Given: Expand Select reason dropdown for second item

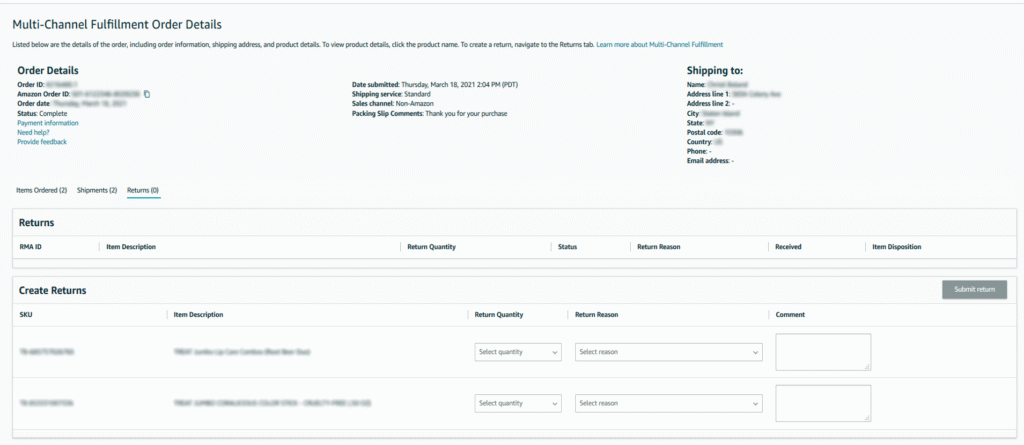Looking at the screenshot, I should point(669,403).
